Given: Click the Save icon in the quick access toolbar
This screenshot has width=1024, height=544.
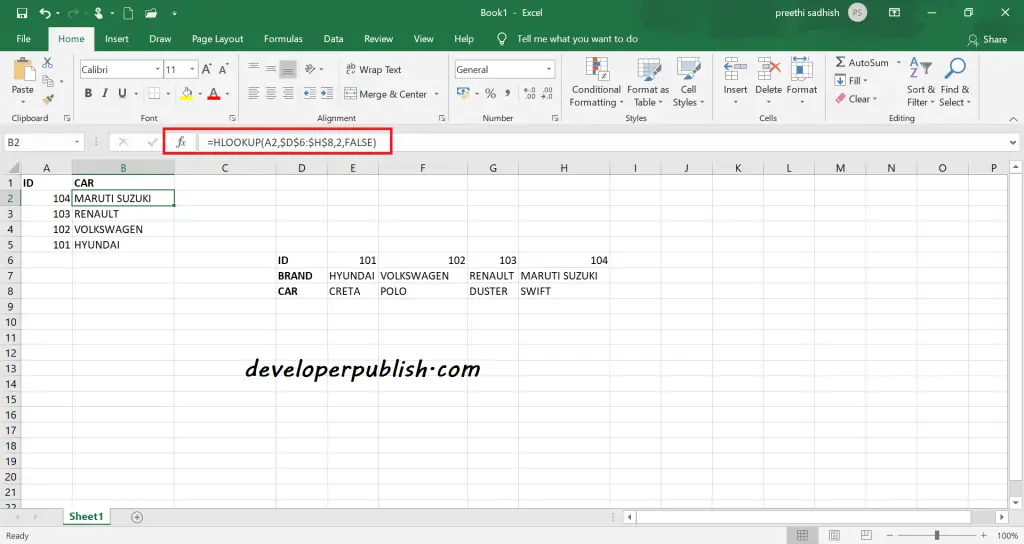Looking at the screenshot, I should (22, 13).
